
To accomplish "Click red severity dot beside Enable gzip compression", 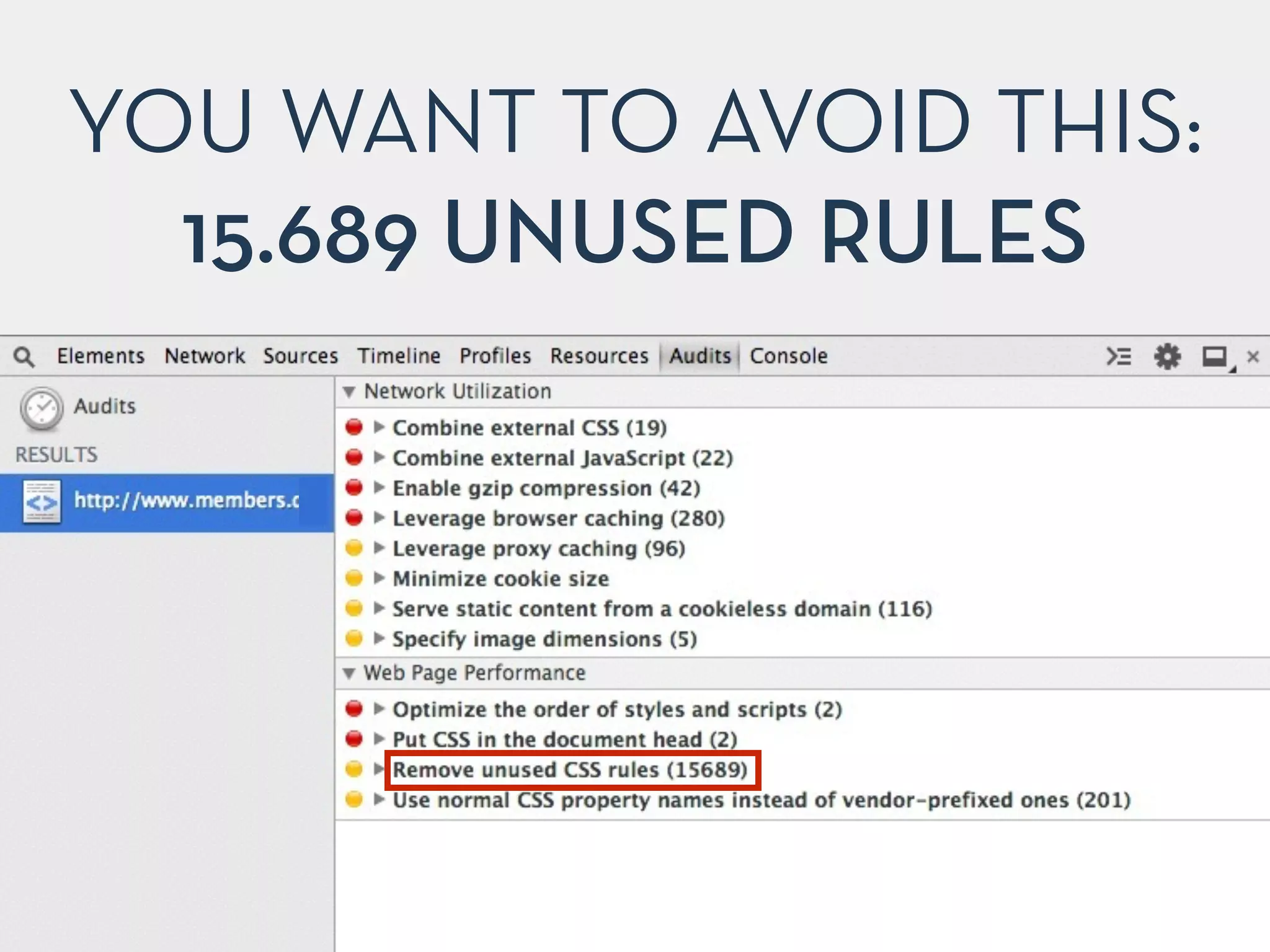I will [x=354, y=488].
